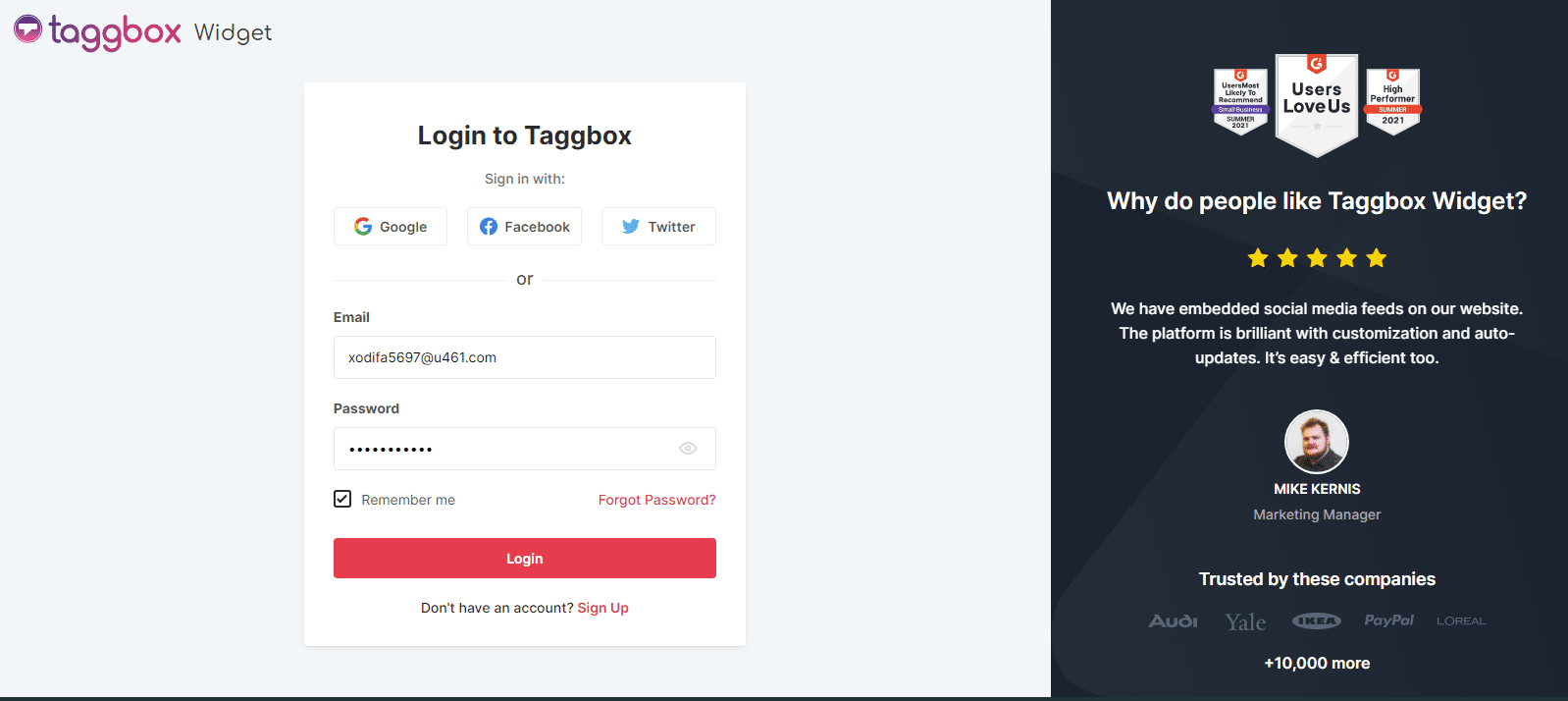Show password using eye icon
Viewport: 1568px width, 701px height.
click(x=688, y=449)
